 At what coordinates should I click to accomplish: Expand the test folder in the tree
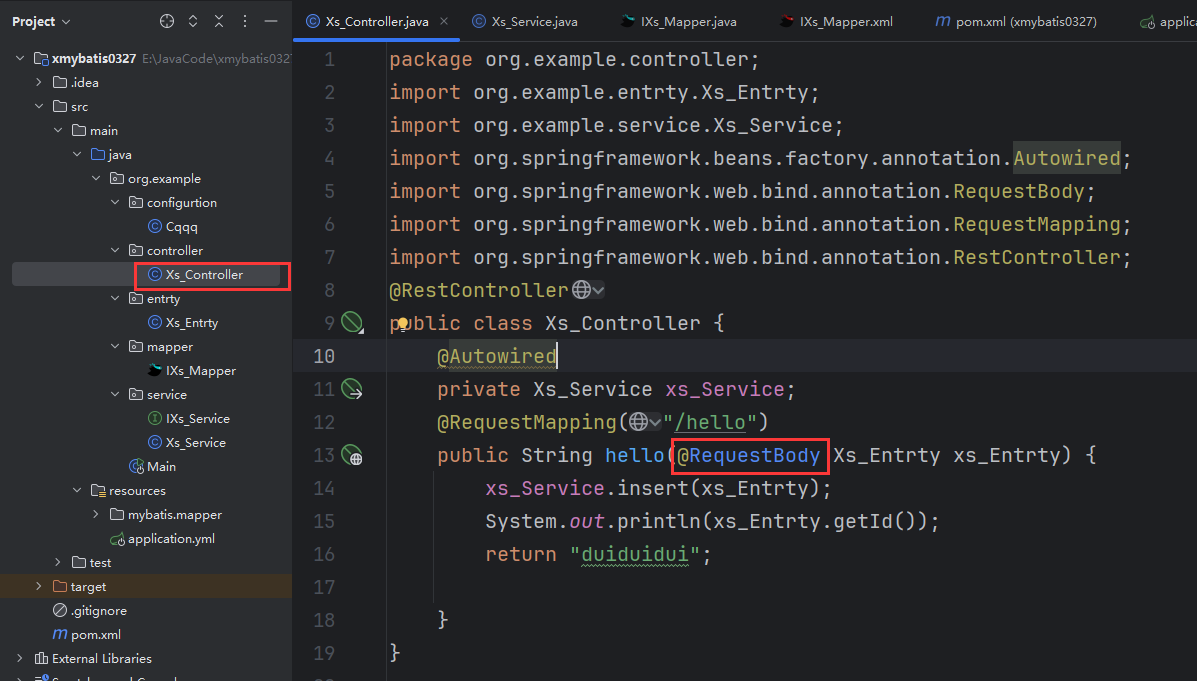click(x=57, y=562)
